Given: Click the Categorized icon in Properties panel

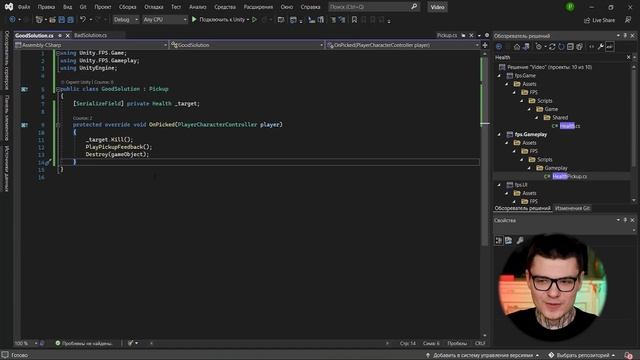Looking at the screenshot, I should tap(499, 240).
